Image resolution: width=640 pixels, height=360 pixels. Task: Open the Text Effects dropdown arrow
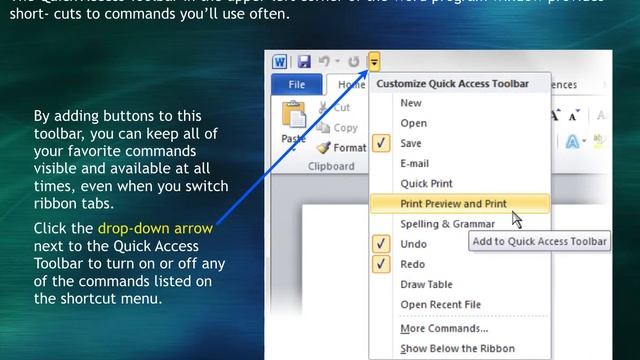[x=584, y=141]
